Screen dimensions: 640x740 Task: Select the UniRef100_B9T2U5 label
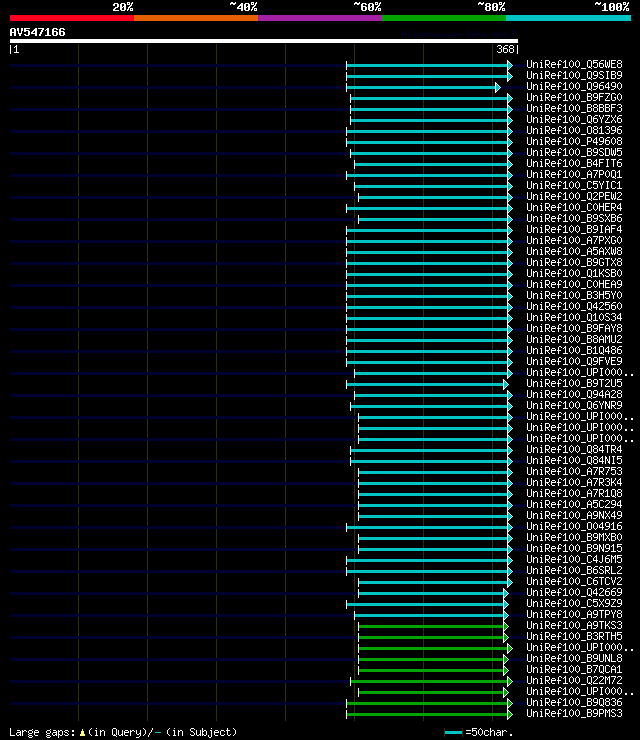pyautogui.click(x=574, y=384)
